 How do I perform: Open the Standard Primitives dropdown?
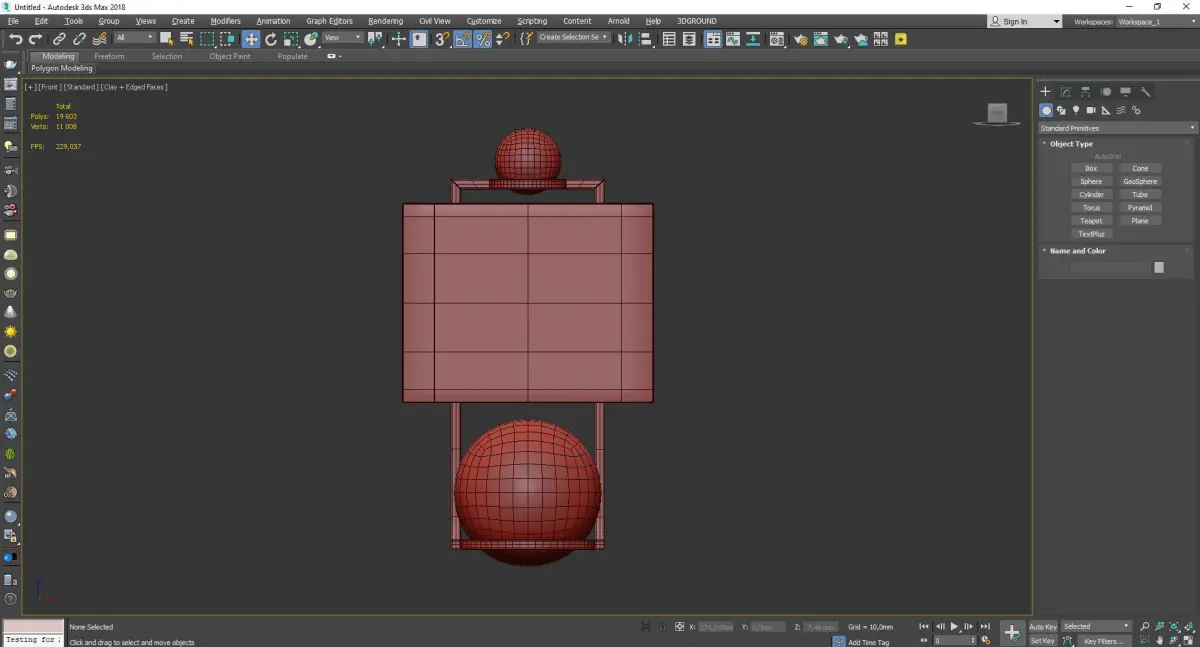pyautogui.click(x=1117, y=128)
